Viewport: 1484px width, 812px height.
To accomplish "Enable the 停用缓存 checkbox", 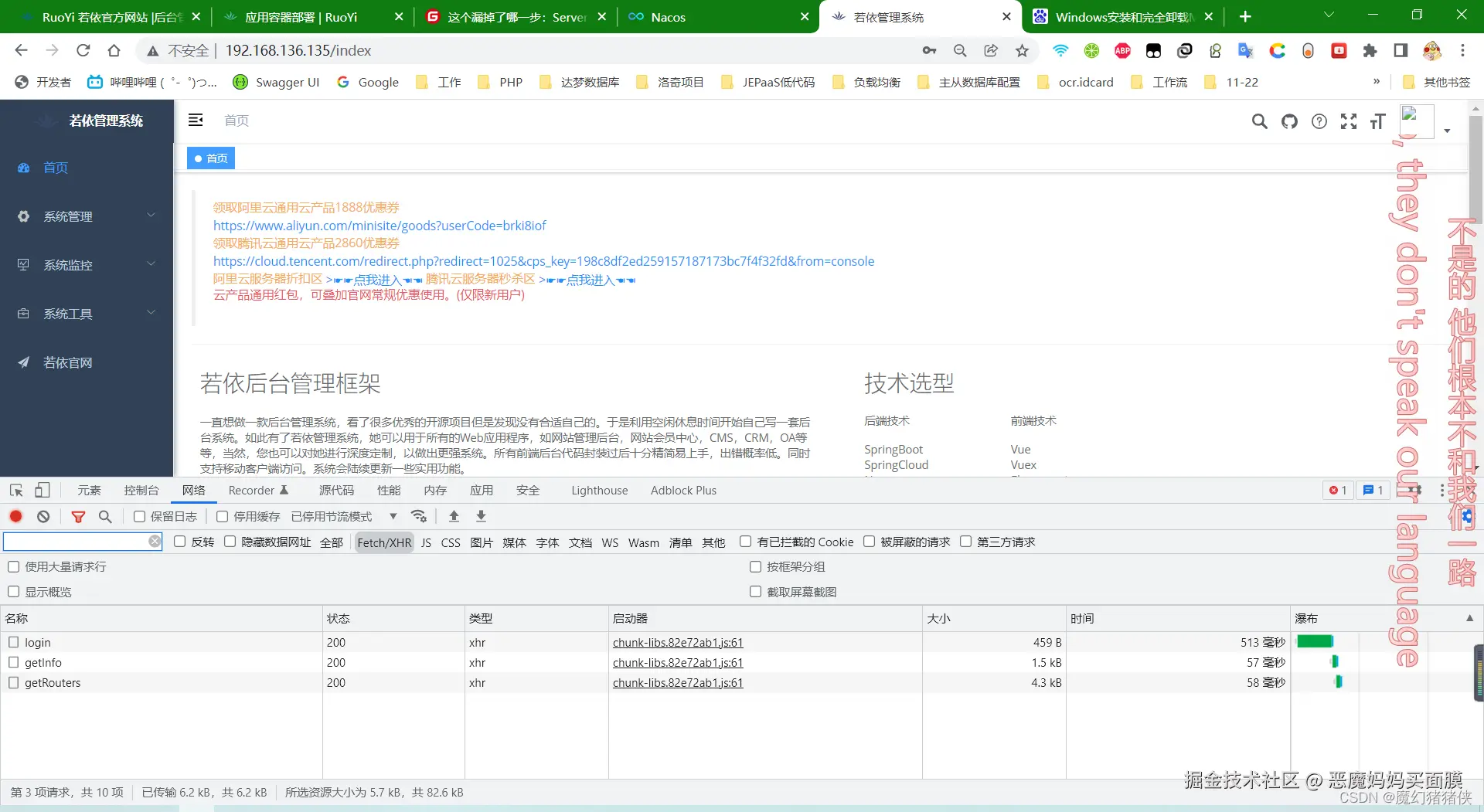I will [223, 516].
